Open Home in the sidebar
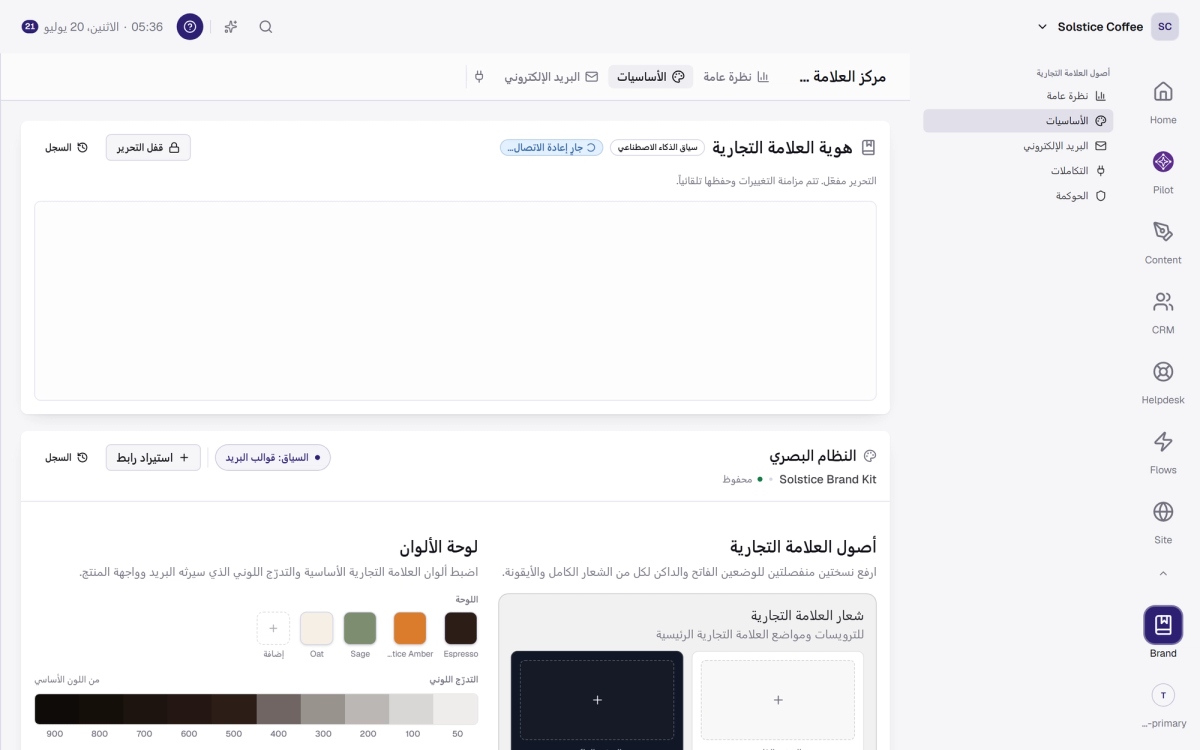The height and width of the screenshot is (750, 1200). click(x=1163, y=100)
